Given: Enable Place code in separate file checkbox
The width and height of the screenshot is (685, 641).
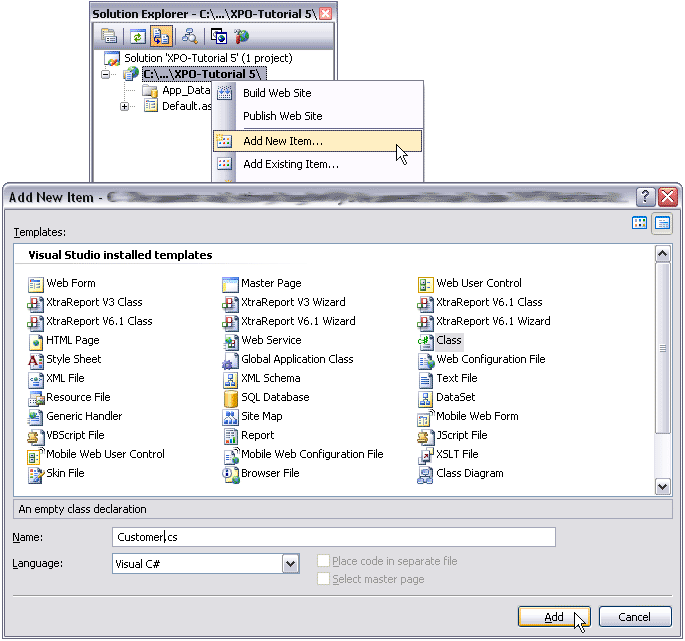Looking at the screenshot, I should [323, 561].
